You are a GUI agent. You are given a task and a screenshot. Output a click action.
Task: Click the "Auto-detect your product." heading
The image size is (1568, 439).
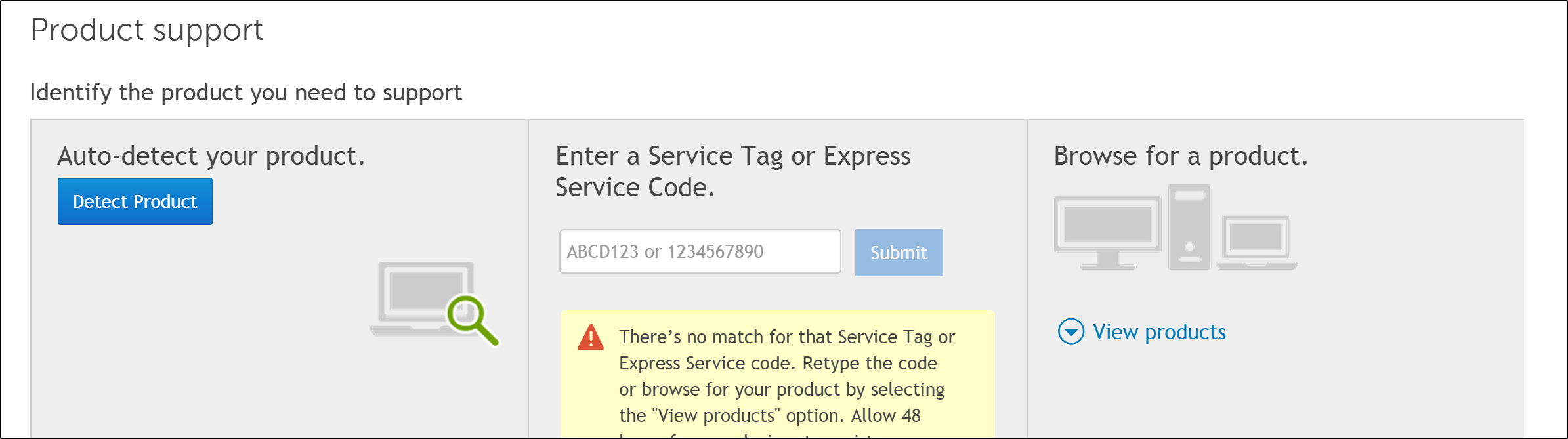point(211,156)
